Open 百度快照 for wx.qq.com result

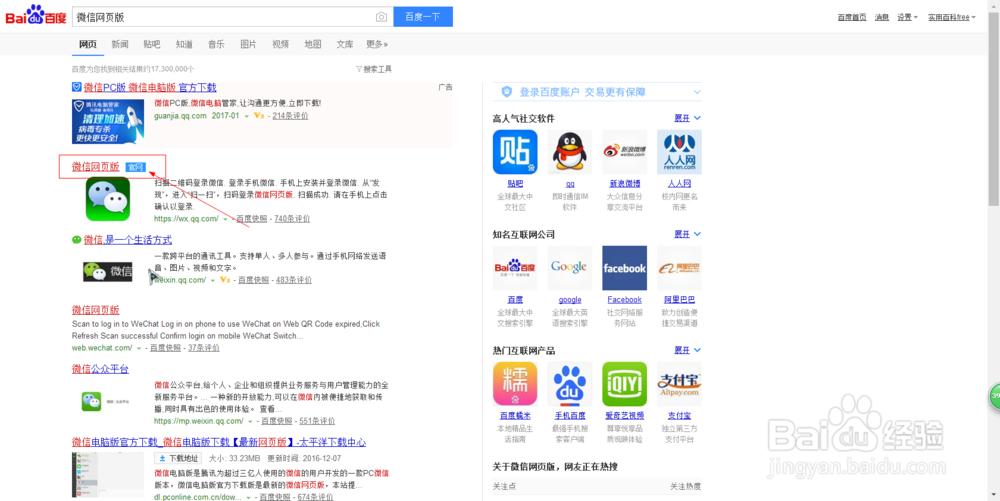click(252, 219)
